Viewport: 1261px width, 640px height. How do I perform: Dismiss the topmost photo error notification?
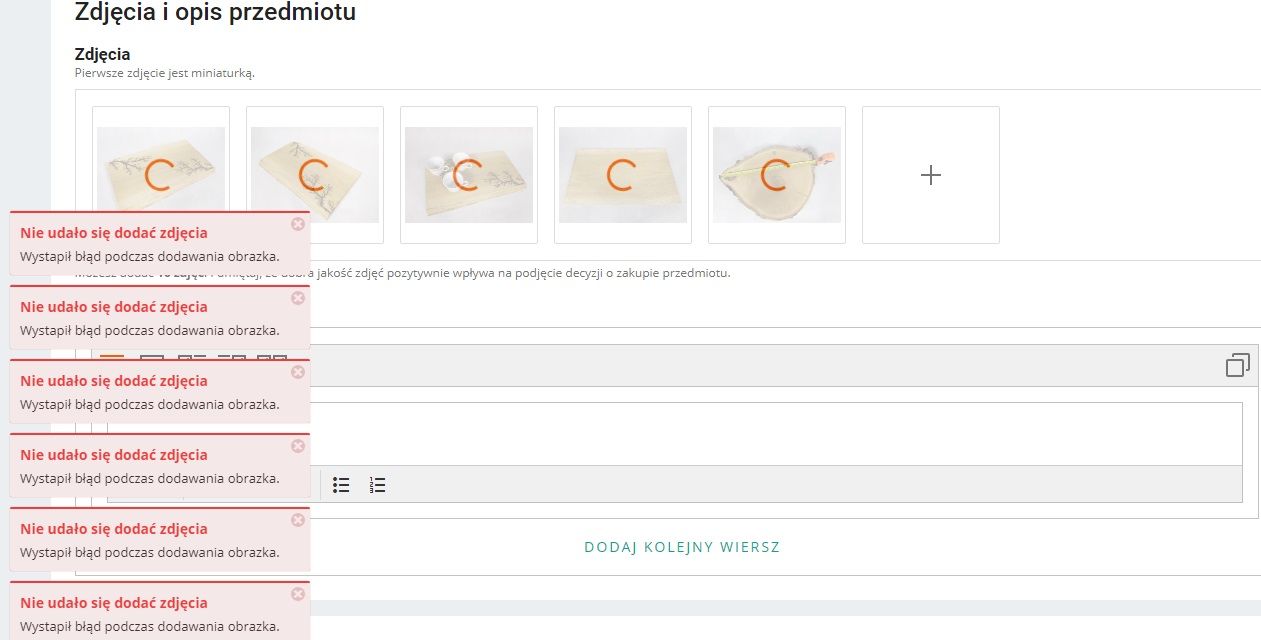[x=297, y=224]
